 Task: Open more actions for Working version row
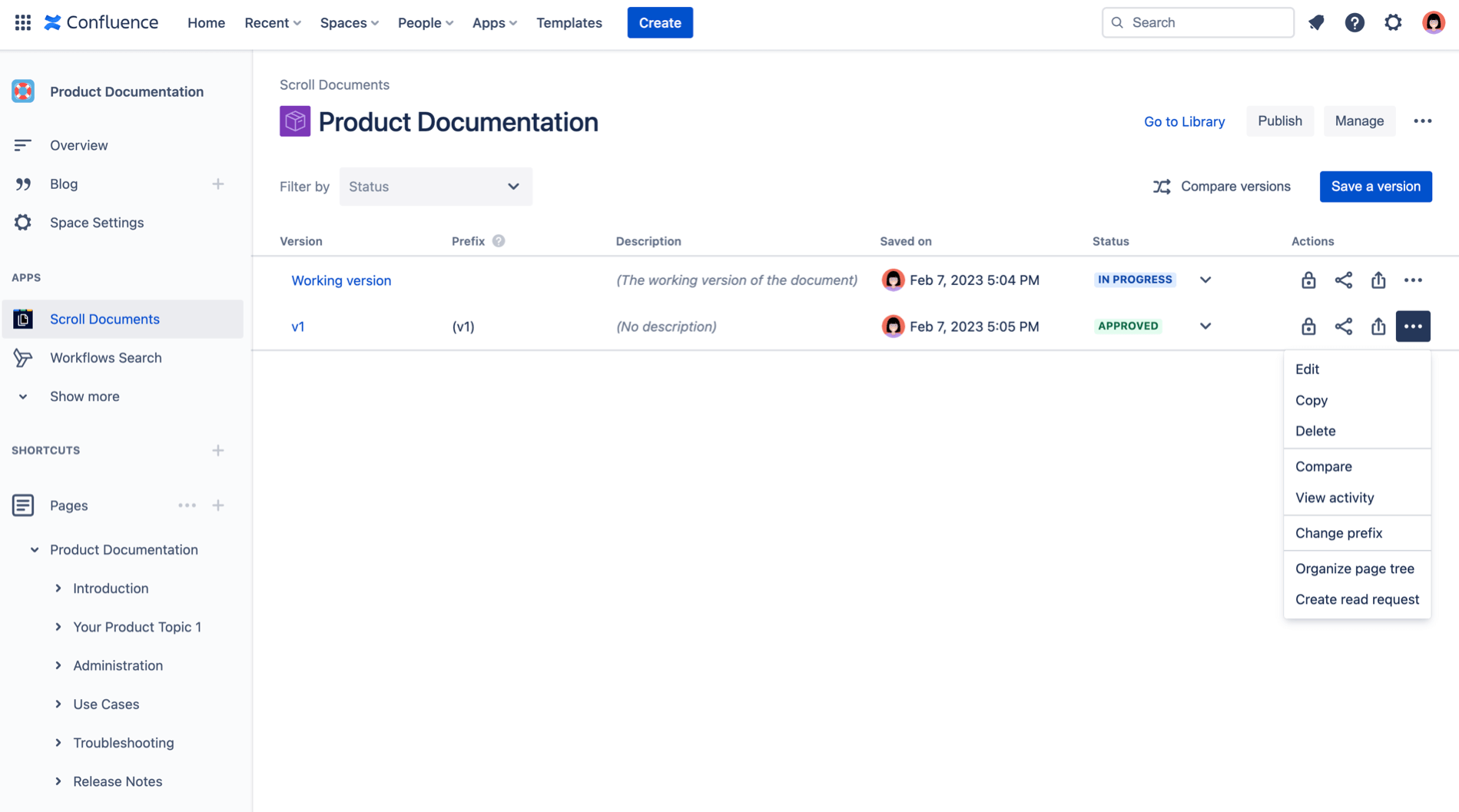click(x=1412, y=280)
